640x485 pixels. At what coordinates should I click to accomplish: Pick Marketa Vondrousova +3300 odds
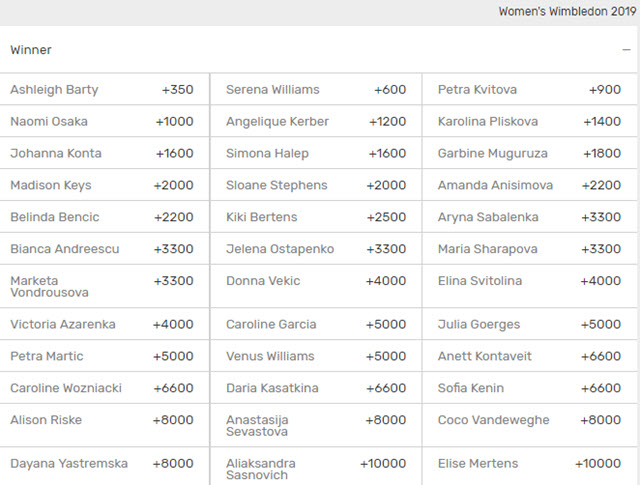click(103, 287)
